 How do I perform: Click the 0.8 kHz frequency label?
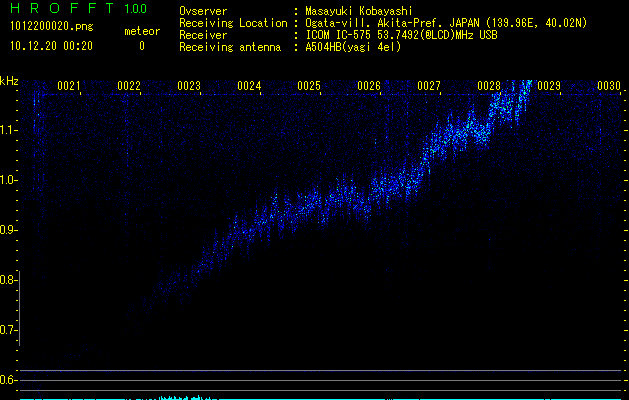8,280
